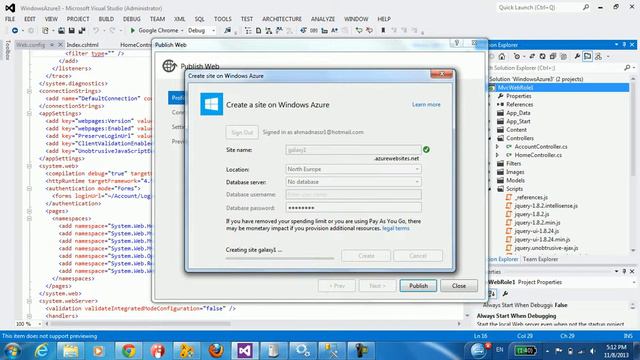This screenshot has width=640, height=360.
Task: Open the Location dropdown showing North Europe
Action: (x=353, y=169)
